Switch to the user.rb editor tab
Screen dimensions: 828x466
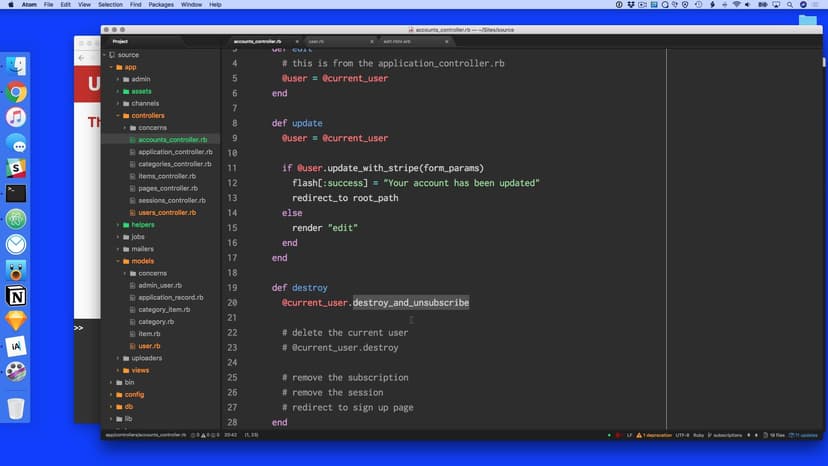tap(316, 41)
